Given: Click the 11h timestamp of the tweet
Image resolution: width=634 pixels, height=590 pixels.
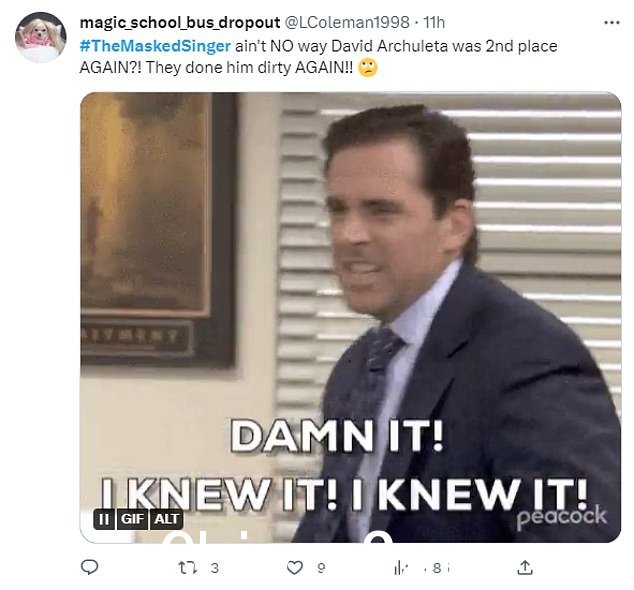Looking at the screenshot, I should (x=434, y=23).
